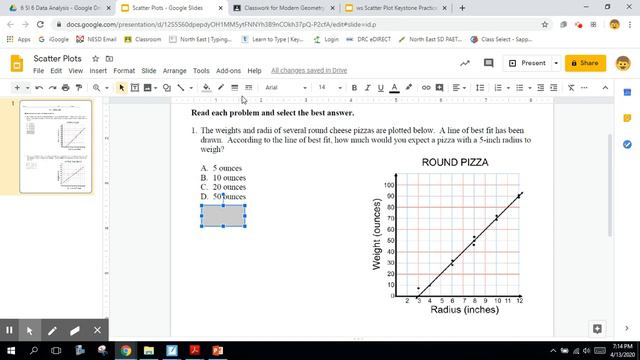Image resolution: width=640 pixels, height=360 pixels.
Task: Open the Align text dropdown
Action: 459,88
